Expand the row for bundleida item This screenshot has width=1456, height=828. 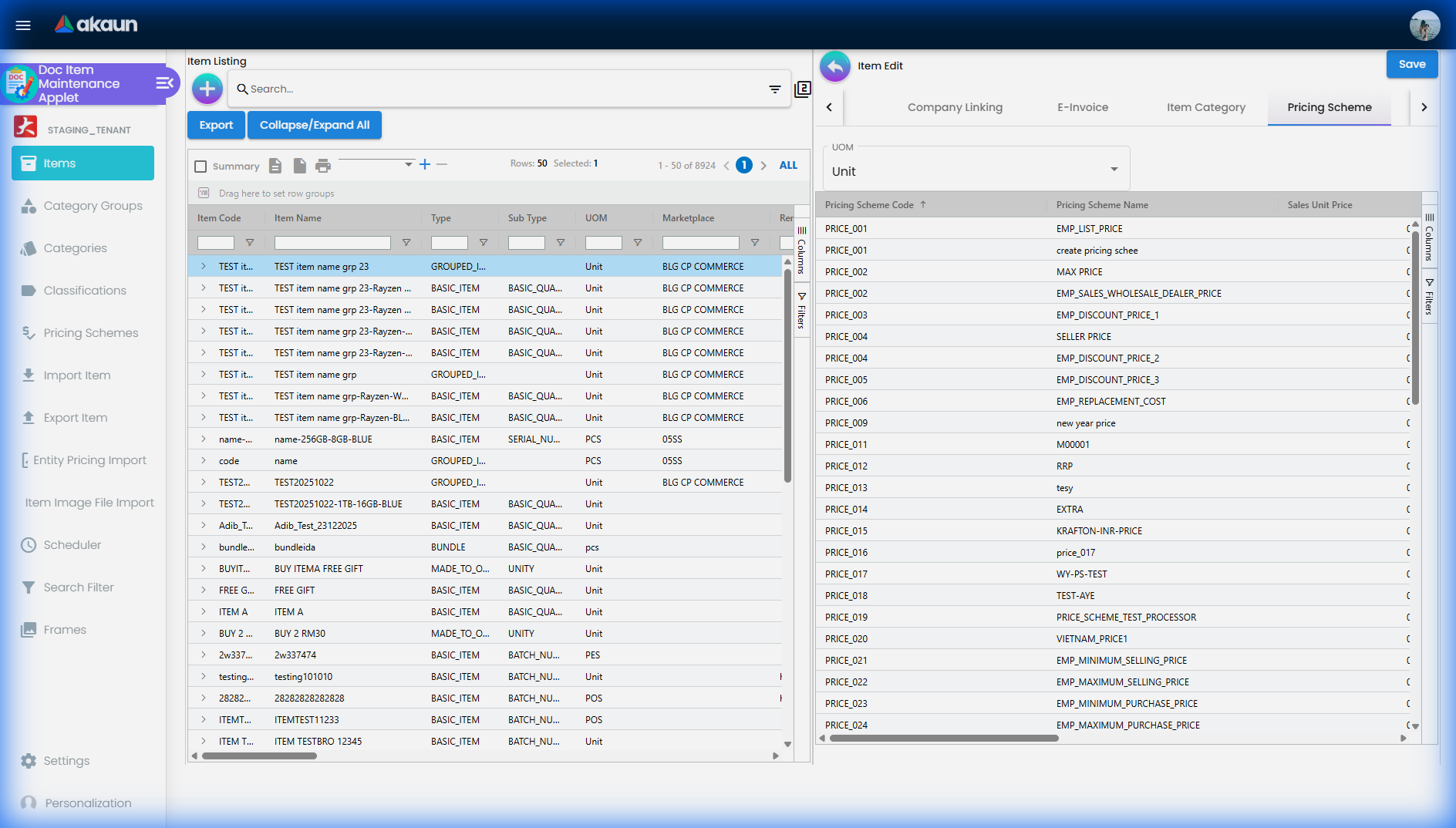coord(204,547)
